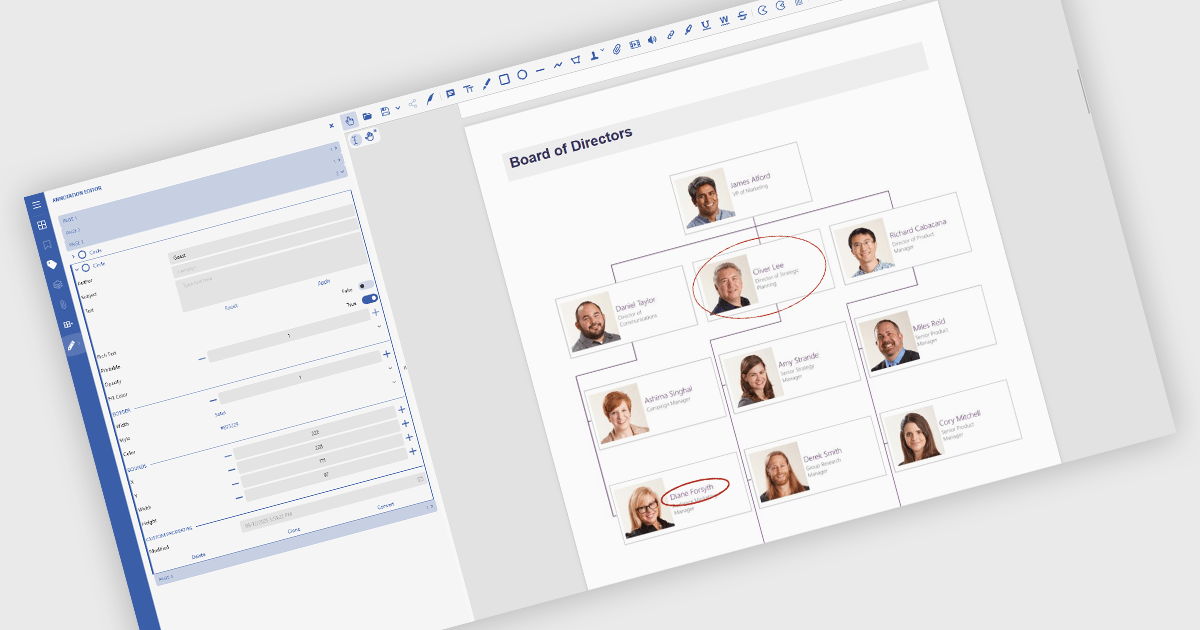This screenshot has height=630, width=1200.
Task: Collapse the expanded Circle annotation item
Action: pyautogui.click(x=76, y=268)
